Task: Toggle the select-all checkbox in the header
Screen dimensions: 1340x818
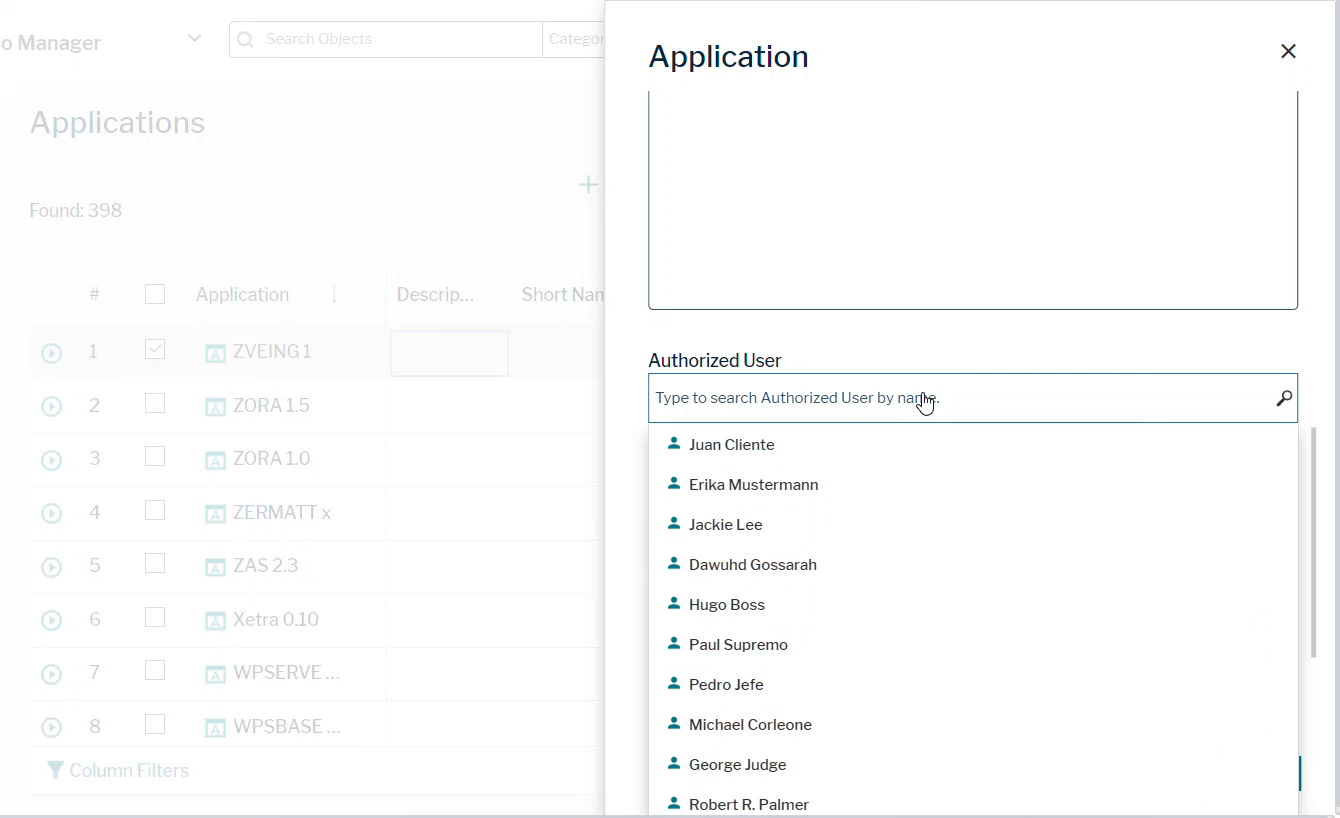Action: [x=155, y=293]
